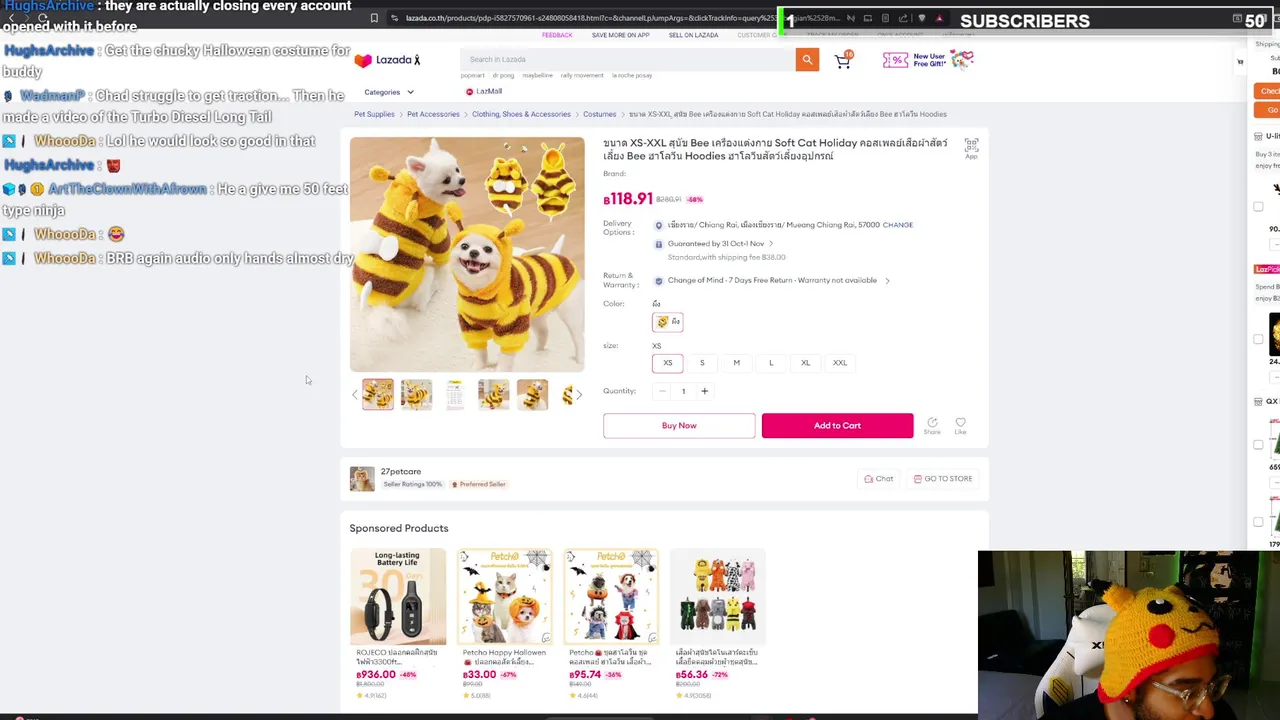The height and width of the screenshot is (720, 1280).
Task: Select size XS
Action: 668,363
